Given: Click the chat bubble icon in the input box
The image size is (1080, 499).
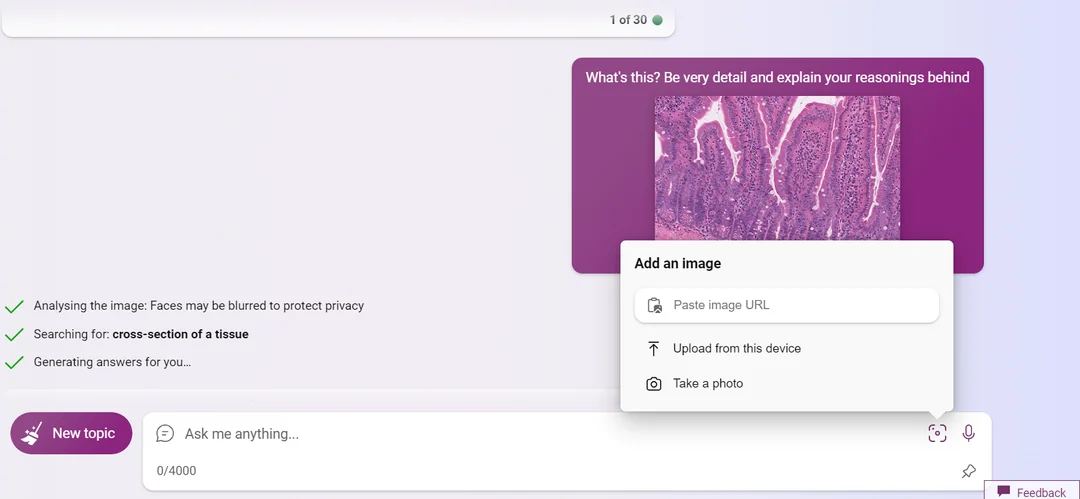Looking at the screenshot, I should point(166,433).
